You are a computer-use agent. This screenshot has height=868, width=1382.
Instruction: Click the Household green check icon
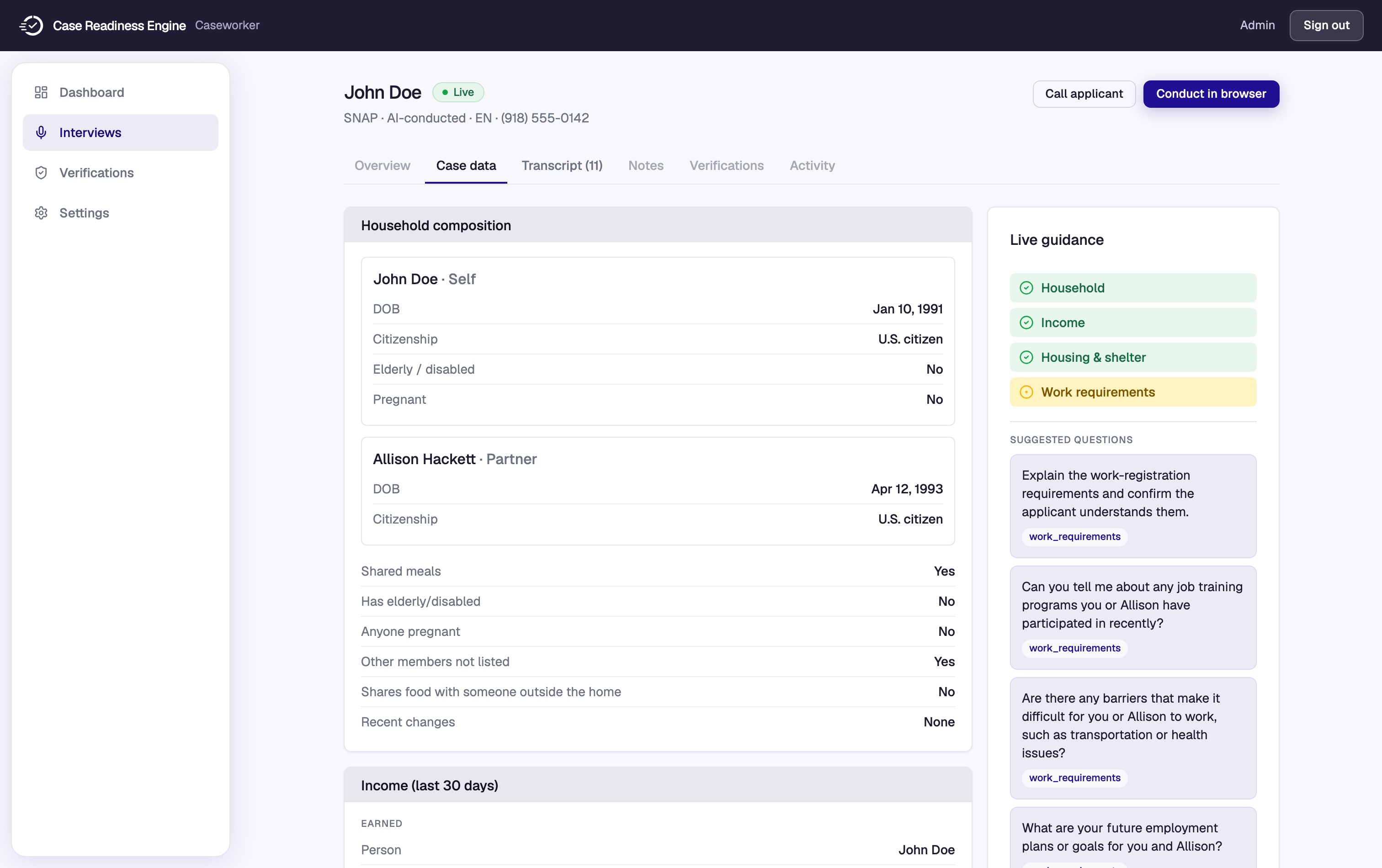coord(1026,288)
